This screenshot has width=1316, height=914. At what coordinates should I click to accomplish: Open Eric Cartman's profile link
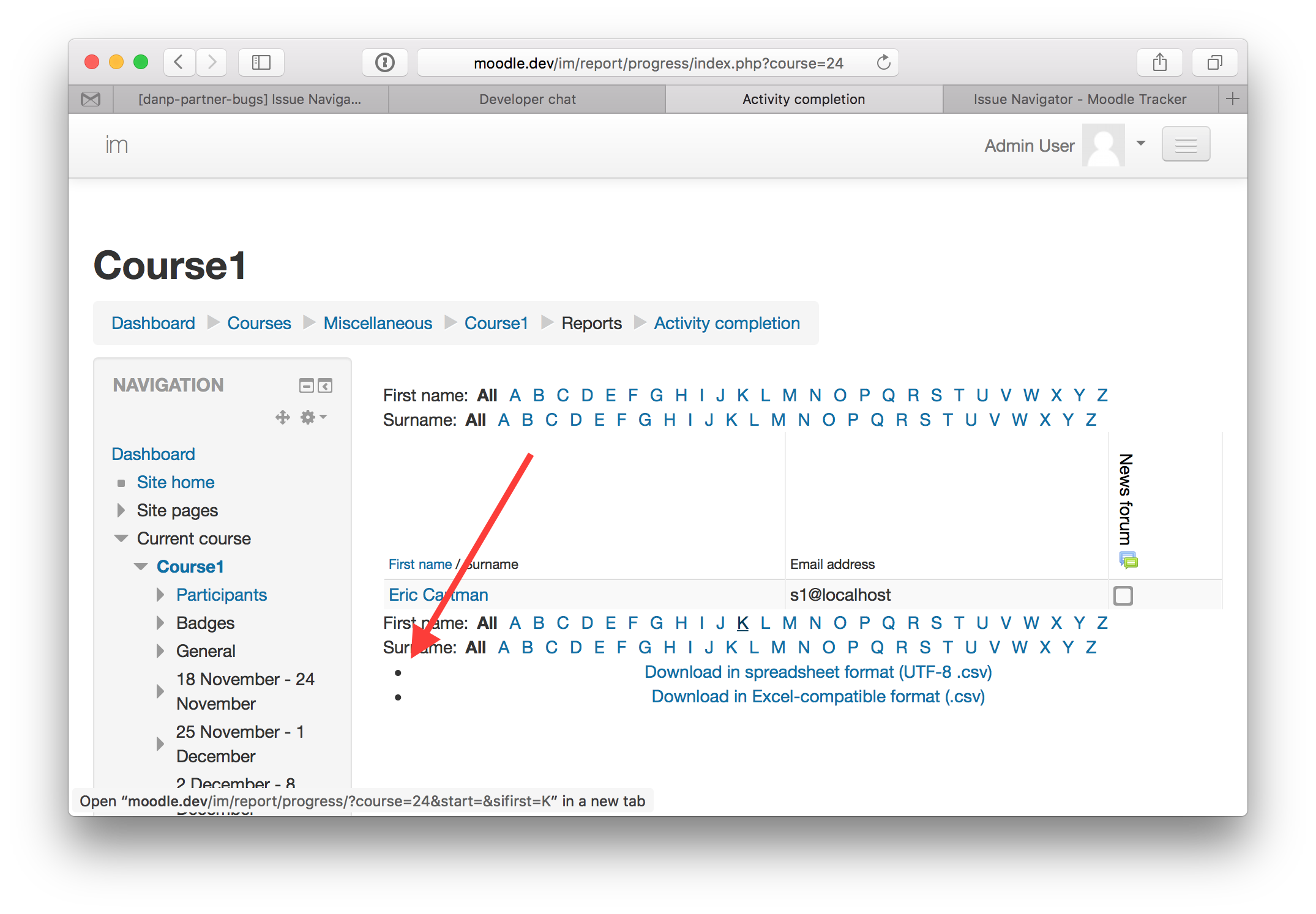point(438,595)
